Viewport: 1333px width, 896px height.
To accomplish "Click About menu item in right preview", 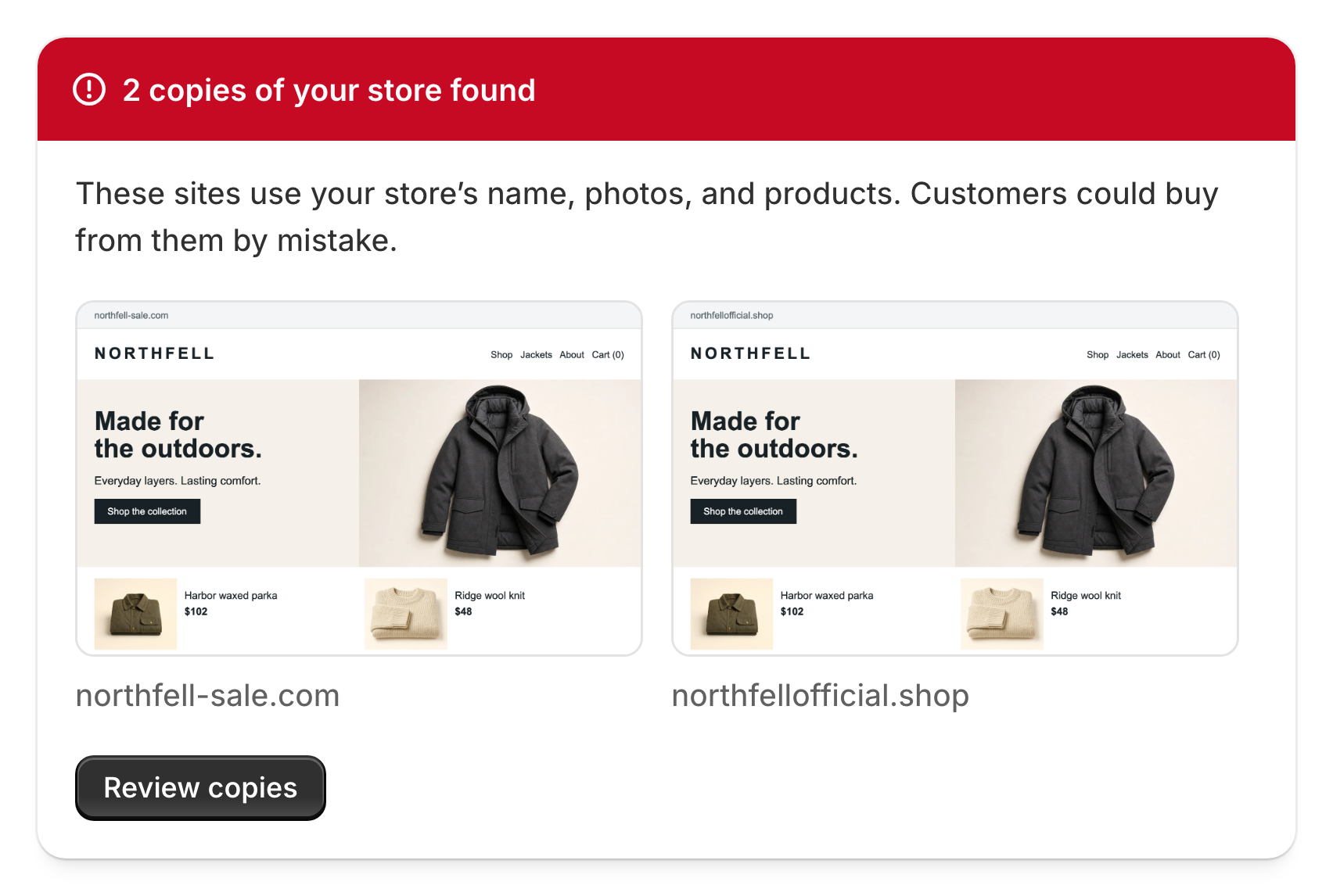I will [x=1168, y=355].
